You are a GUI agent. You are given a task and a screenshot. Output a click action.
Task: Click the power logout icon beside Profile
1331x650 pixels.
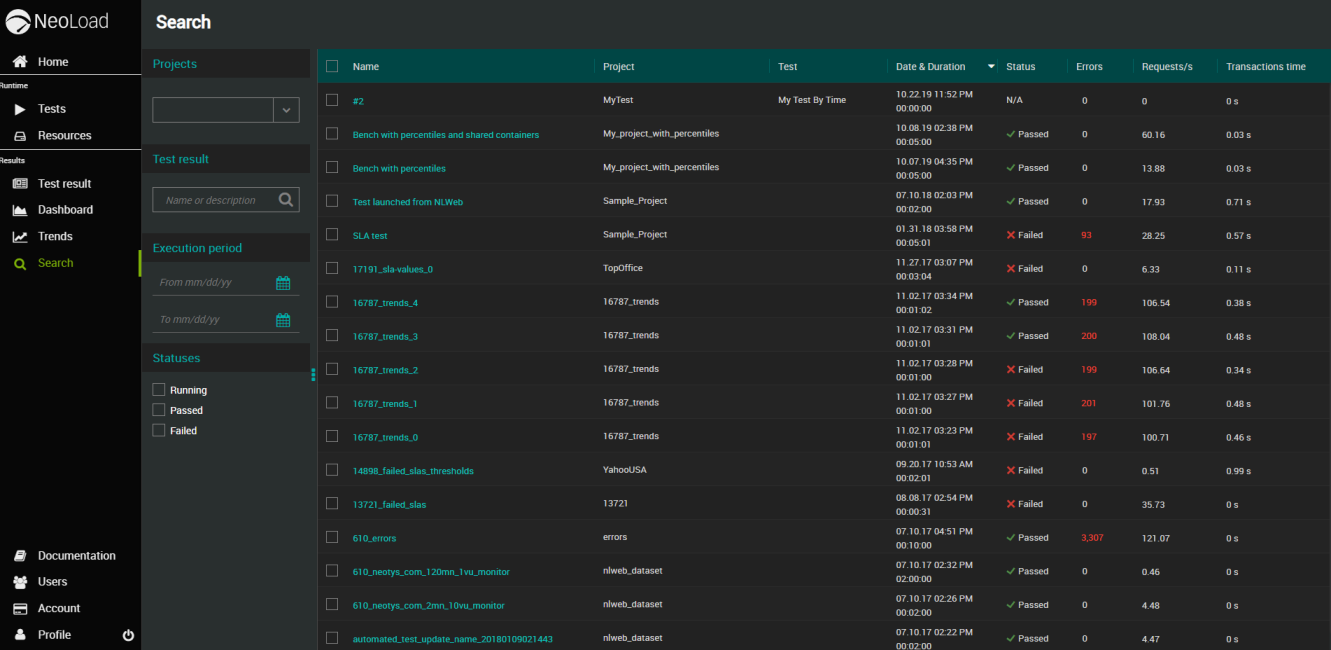coord(128,635)
